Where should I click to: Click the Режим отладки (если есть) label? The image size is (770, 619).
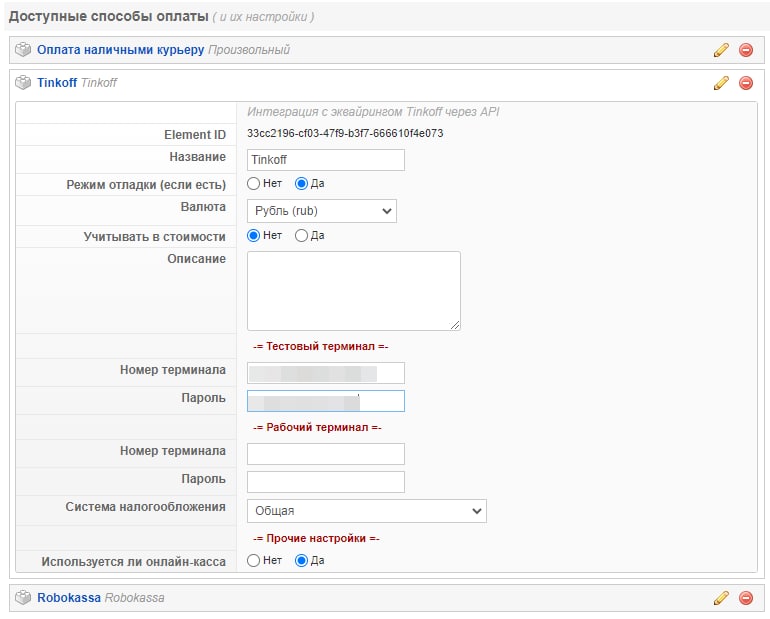click(146, 185)
